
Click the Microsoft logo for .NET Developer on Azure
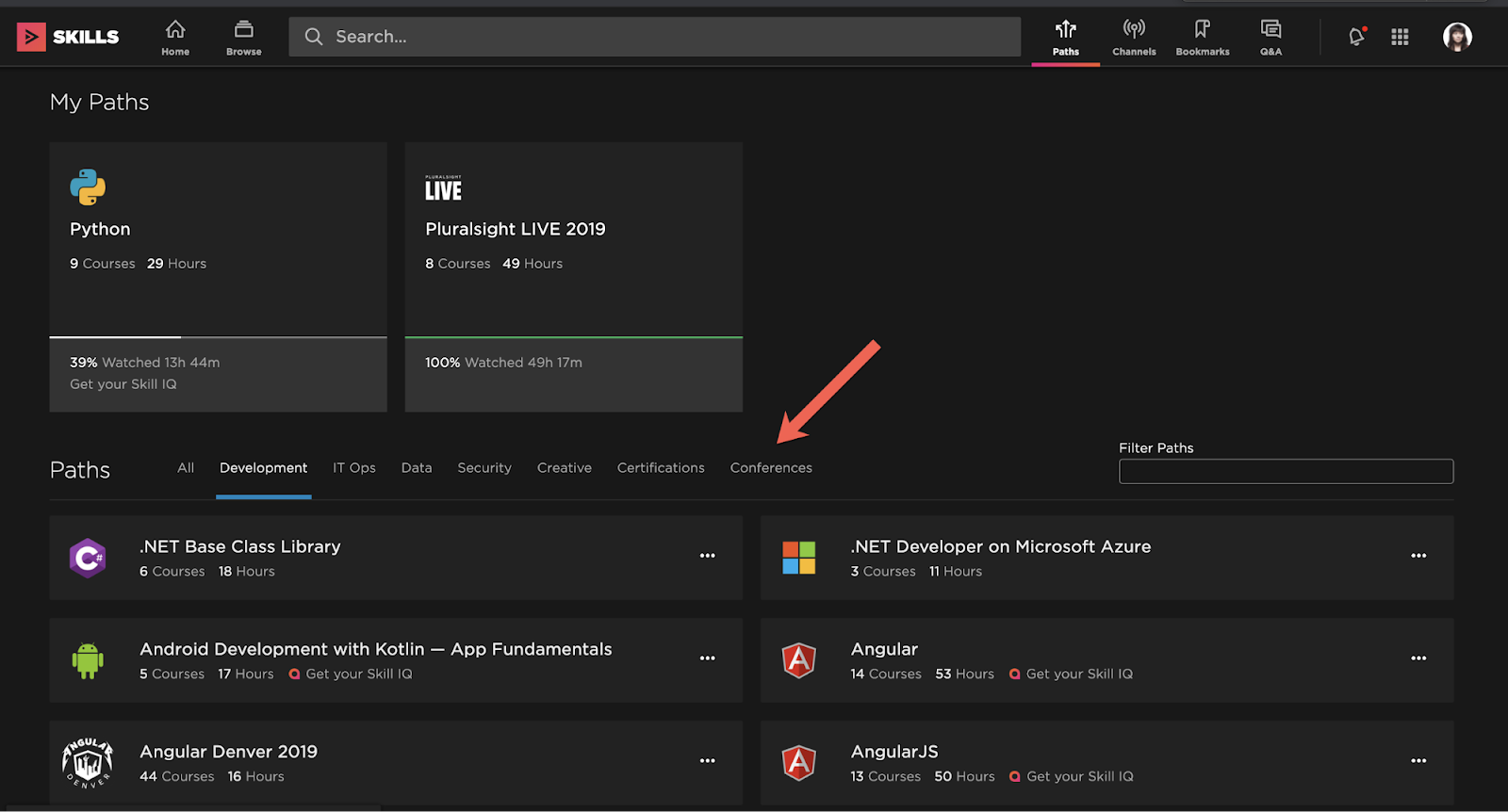coord(798,558)
